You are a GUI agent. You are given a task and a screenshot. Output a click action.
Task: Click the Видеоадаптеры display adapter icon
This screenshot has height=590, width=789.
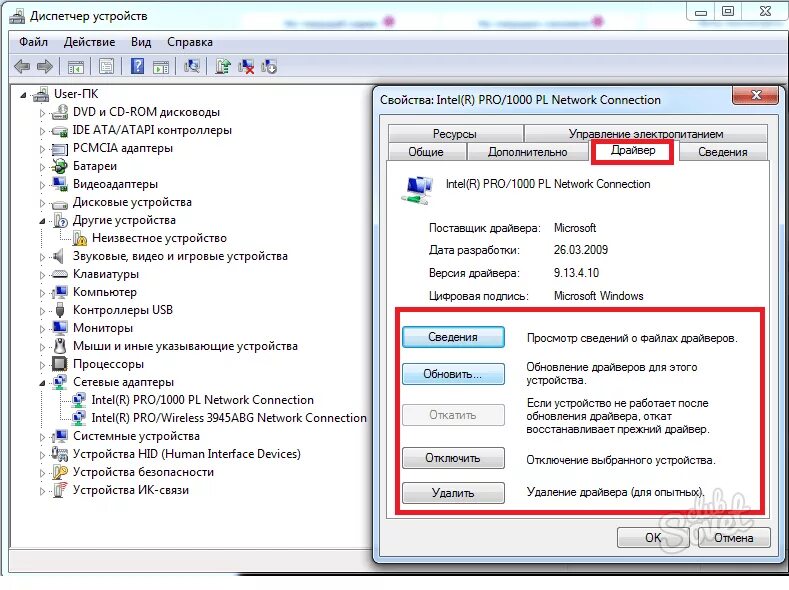[60, 184]
